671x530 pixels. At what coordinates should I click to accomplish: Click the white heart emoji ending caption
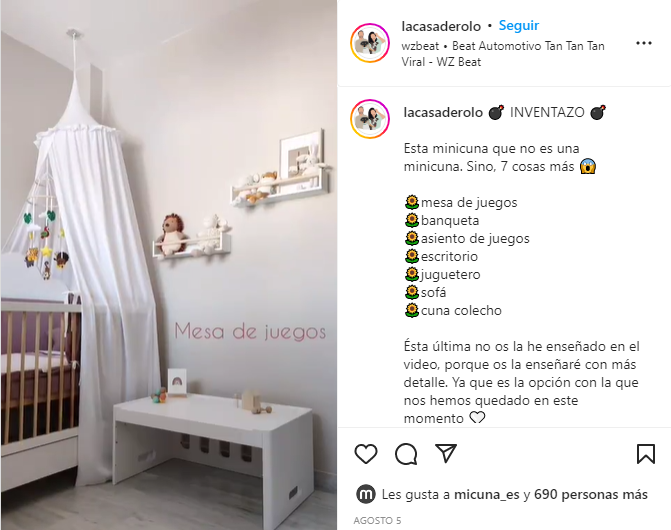coord(477,417)
